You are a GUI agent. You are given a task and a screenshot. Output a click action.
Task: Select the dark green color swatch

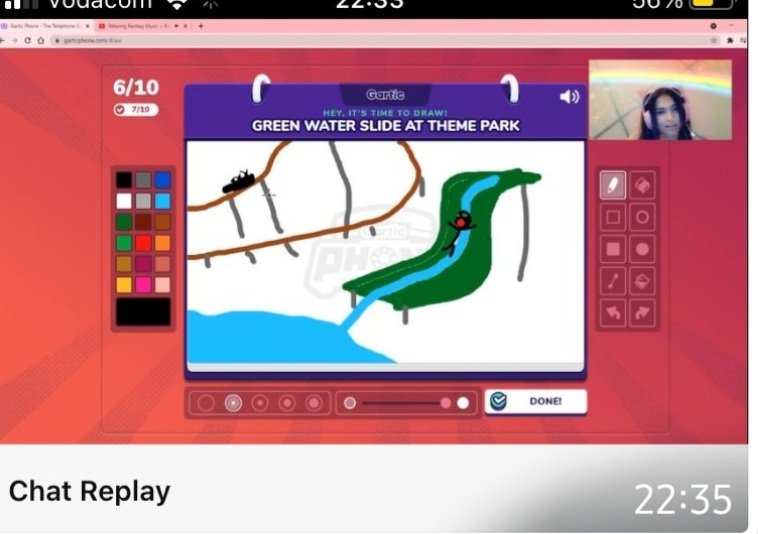pos(124,222)
